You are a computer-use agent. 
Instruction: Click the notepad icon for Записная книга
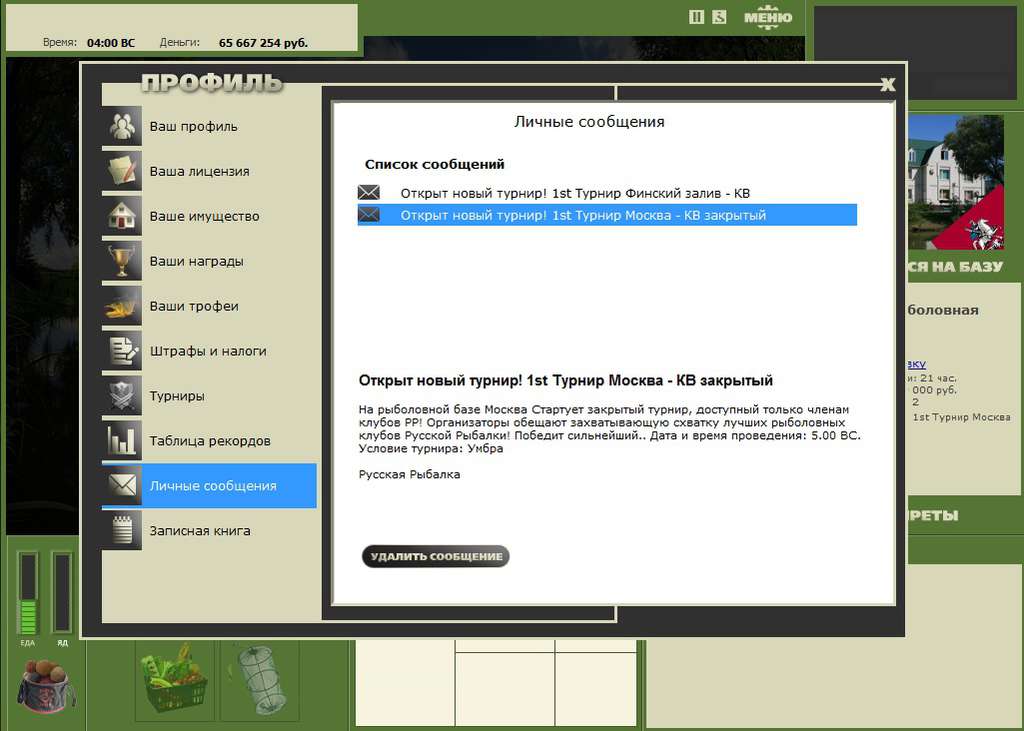122,530
